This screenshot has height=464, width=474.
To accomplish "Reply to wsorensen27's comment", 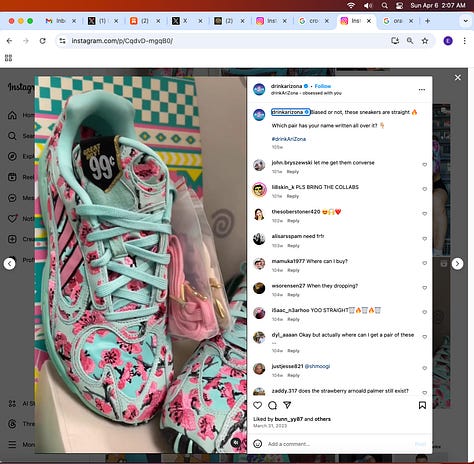I will click(x=293, y=295).
